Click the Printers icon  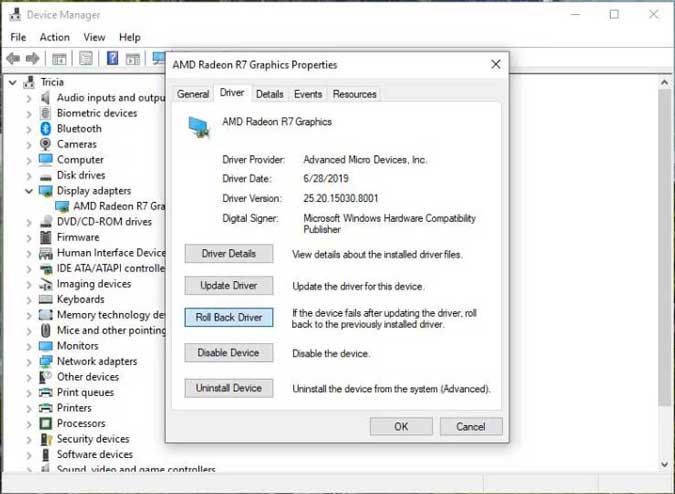[45, 408]
